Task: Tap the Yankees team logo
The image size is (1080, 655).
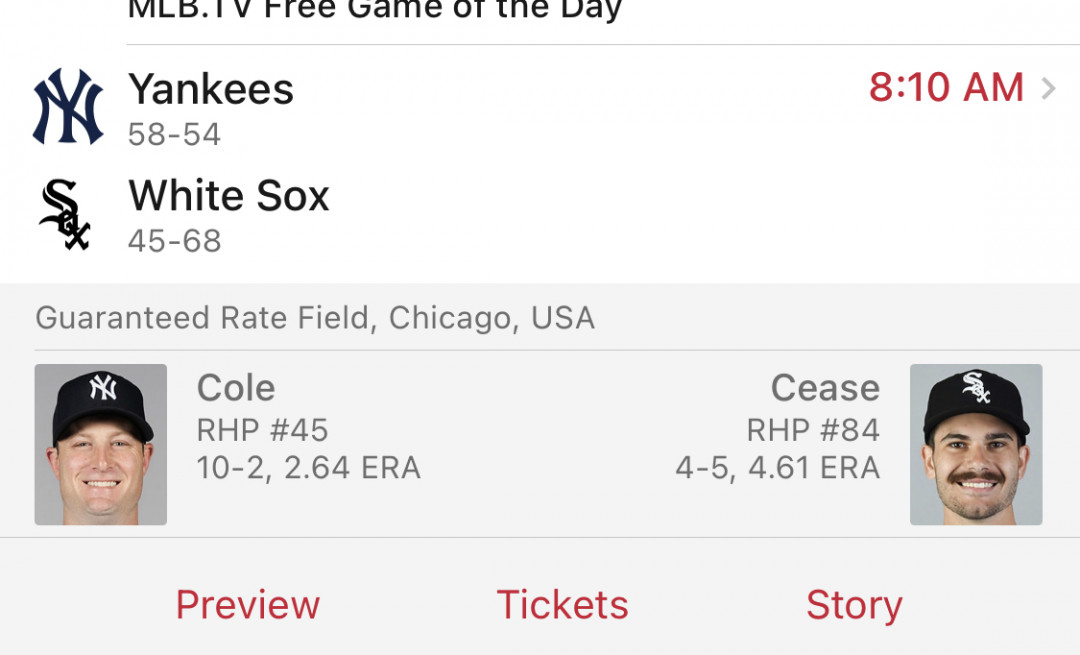Action: tap(68, 106)
